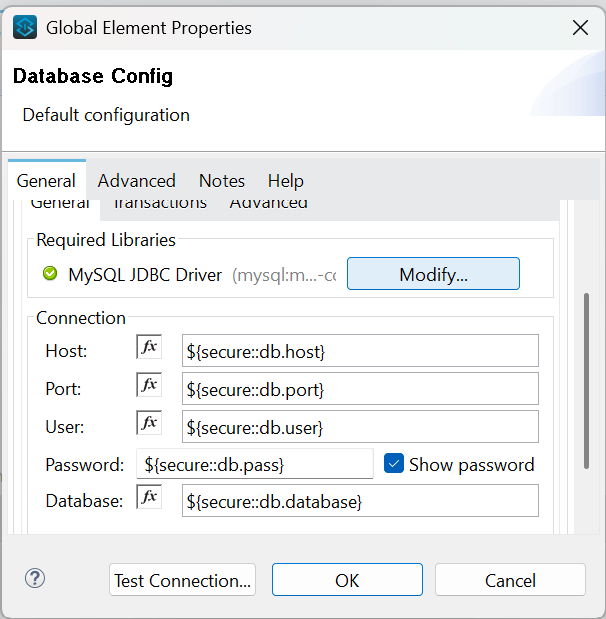Click the fx expression icon beside Host
Viewport: 606px width, 619px height.
pyautogui.click(x=149, y=348)
